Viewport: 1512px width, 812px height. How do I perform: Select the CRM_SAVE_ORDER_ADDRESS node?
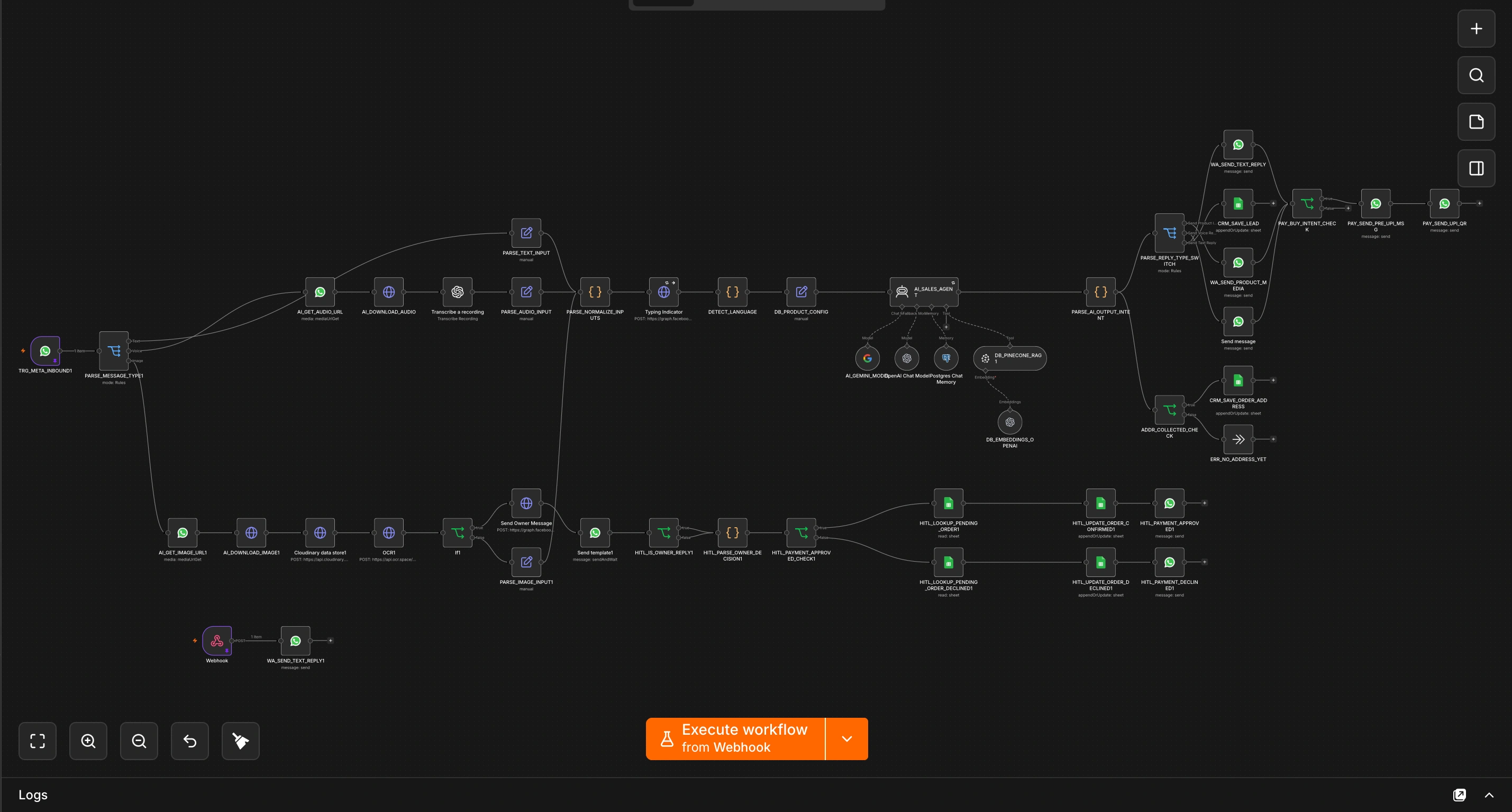pos(1238,381)
